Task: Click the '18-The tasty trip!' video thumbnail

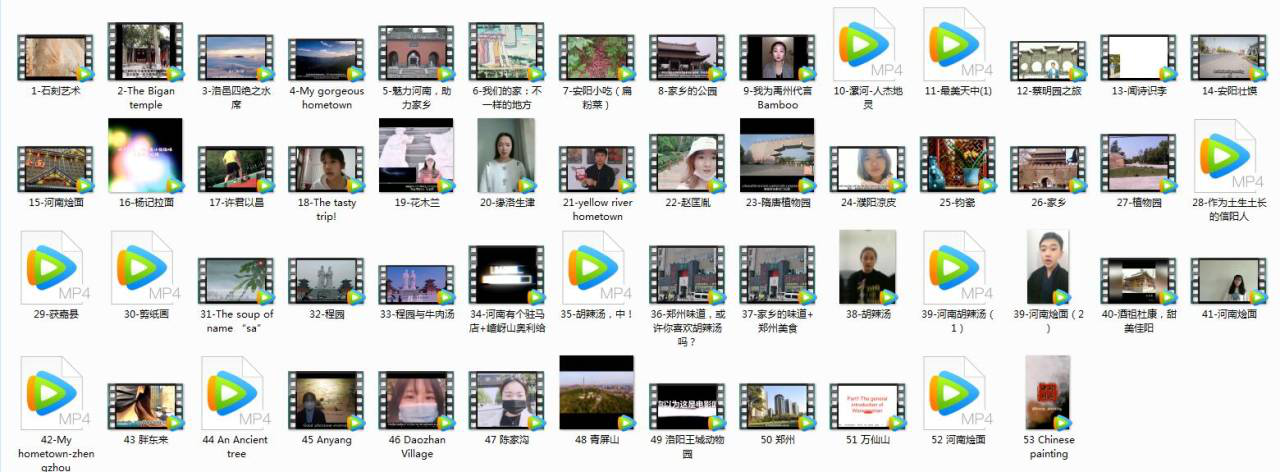Action: tap(326, 168)
